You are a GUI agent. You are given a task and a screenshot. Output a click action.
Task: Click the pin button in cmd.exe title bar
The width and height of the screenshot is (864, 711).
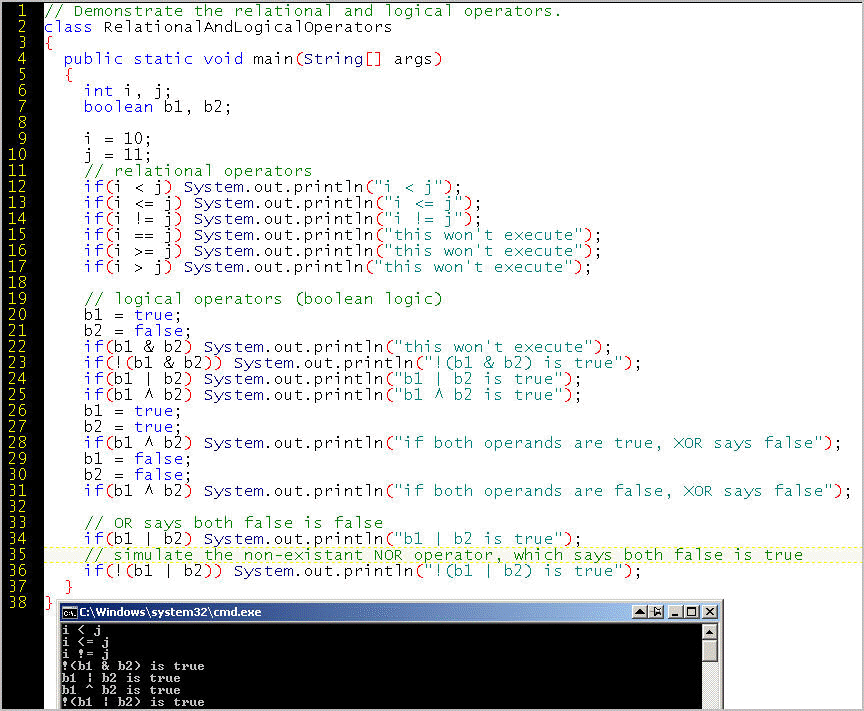[657, 612]
